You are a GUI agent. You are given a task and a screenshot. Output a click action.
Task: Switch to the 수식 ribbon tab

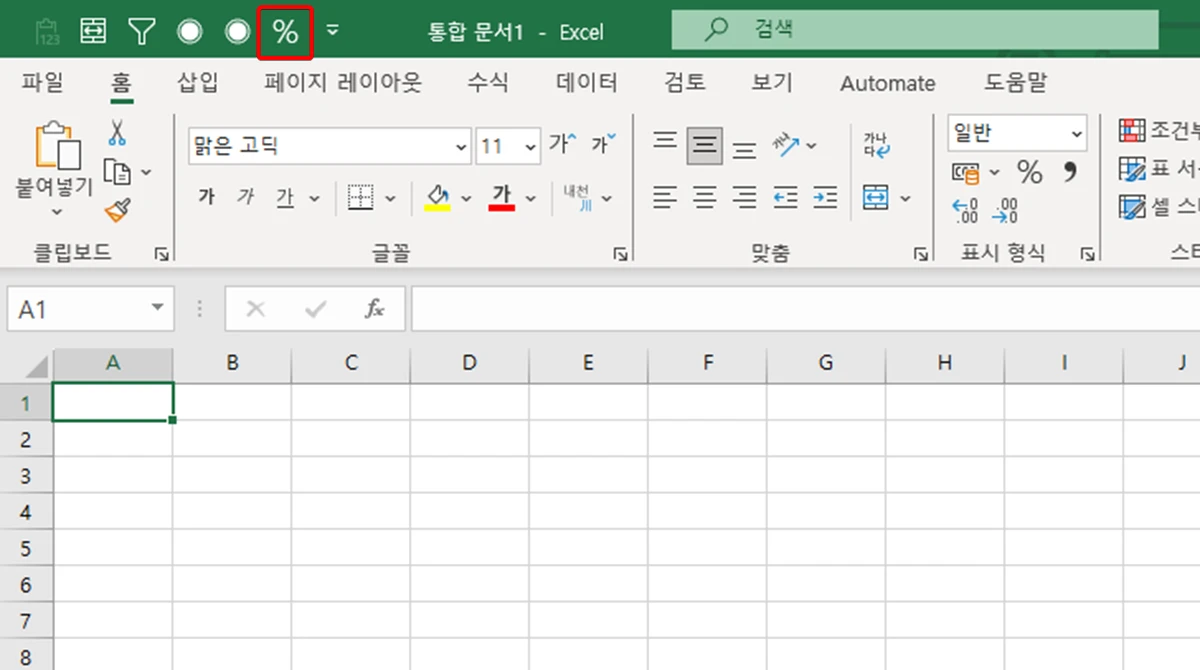488,84
